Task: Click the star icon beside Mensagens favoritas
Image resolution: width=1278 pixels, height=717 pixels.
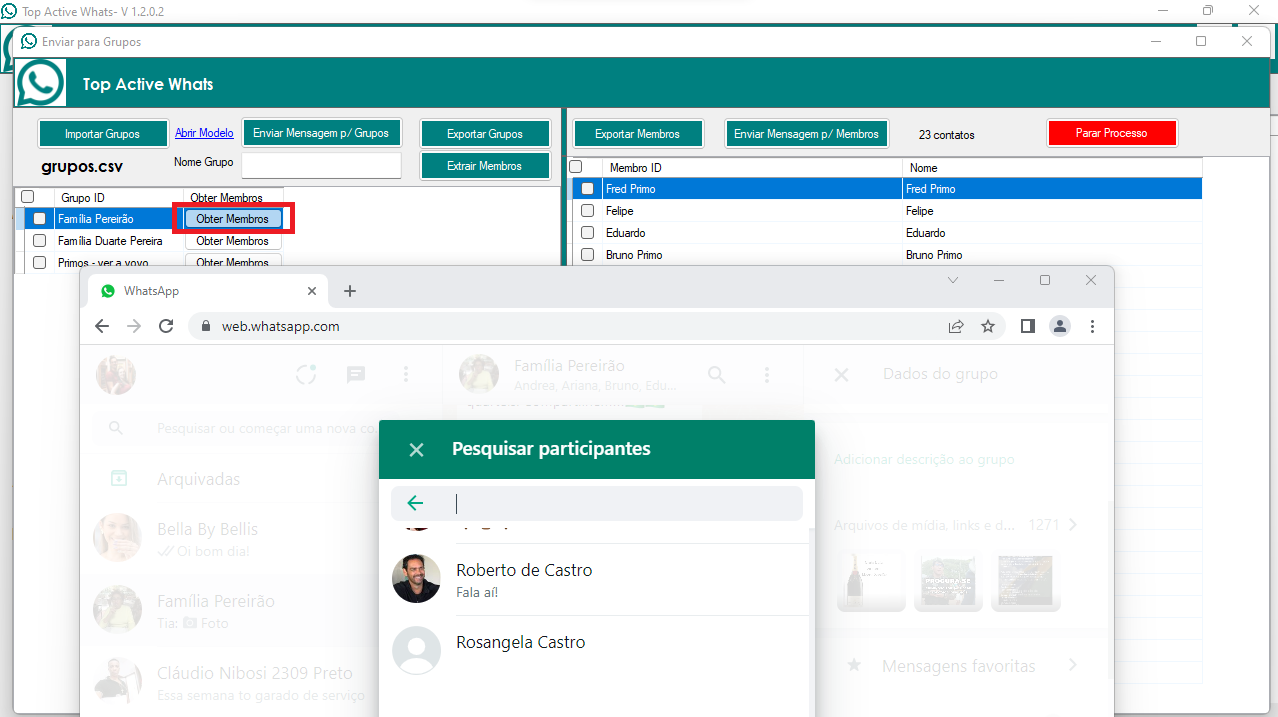Action: coord(854,665)
